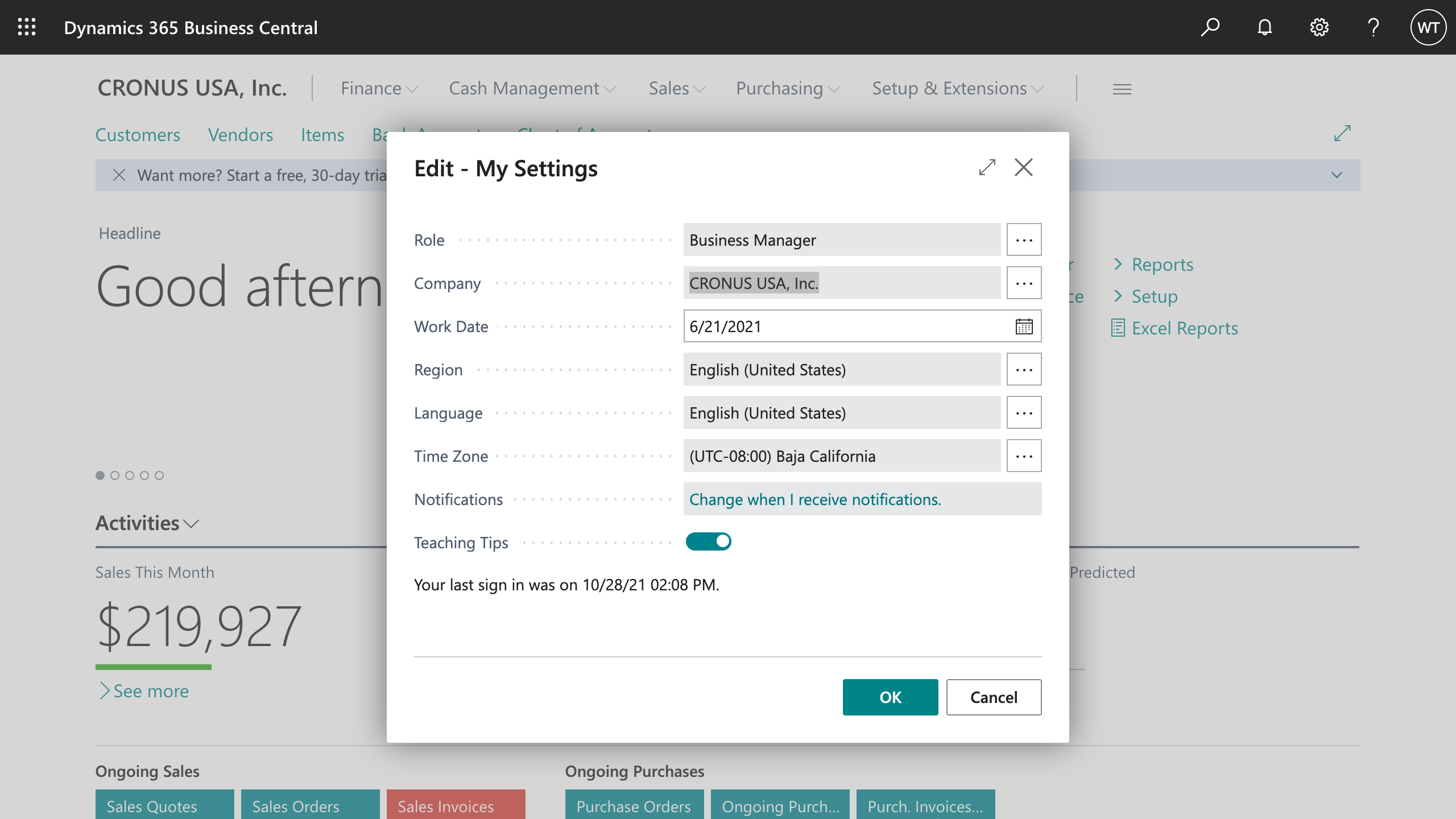Open Language lookup ellipsis button
This screenshot has width=1456, height=819.
click(x=1024, y=413)
